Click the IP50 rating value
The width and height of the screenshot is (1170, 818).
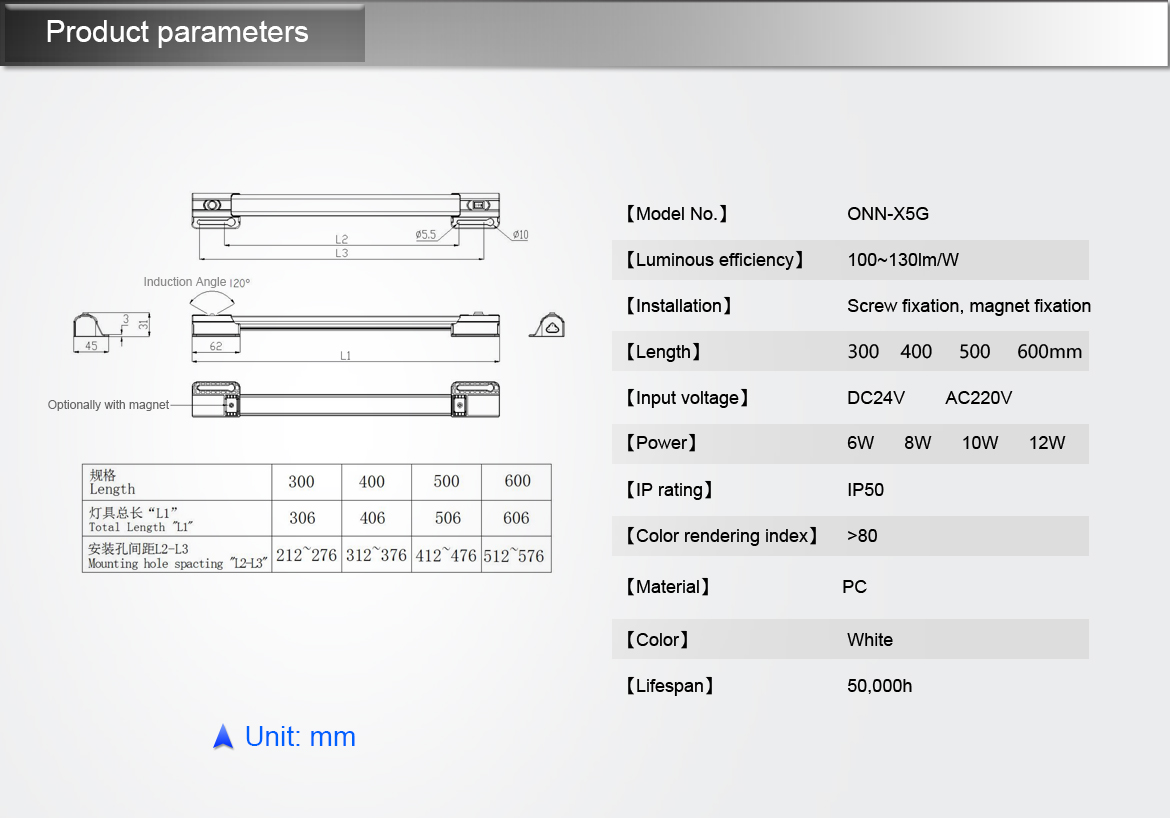[x=865, y=490]
